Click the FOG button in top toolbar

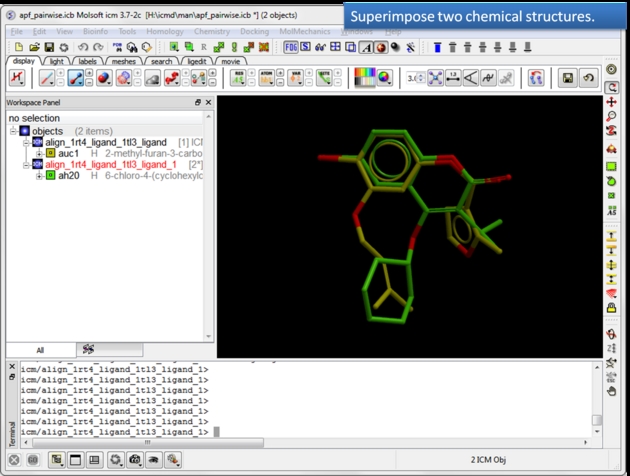(x=290, y=47)
